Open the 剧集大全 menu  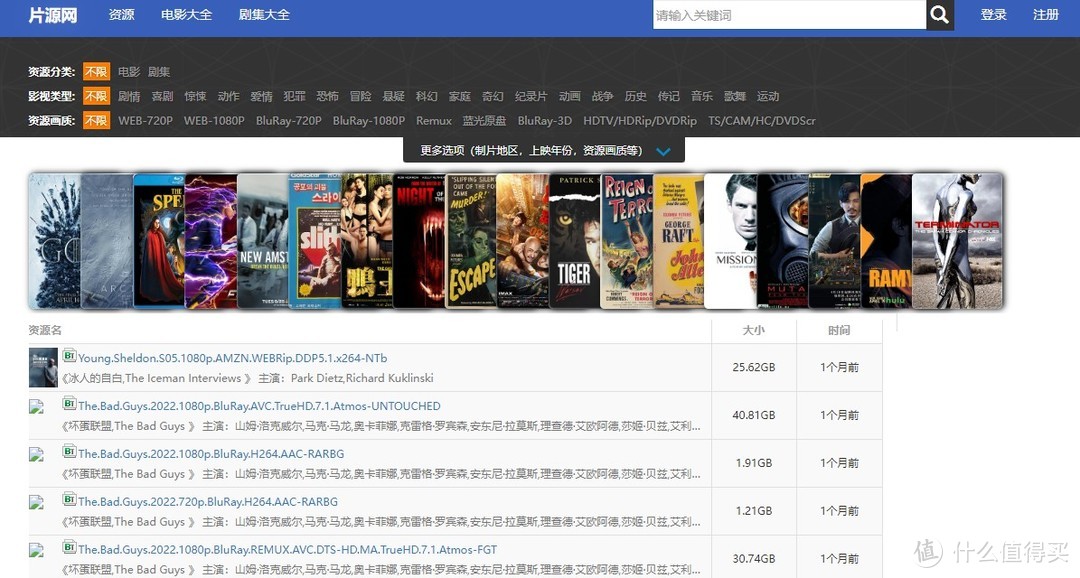[x=264, y=15]
